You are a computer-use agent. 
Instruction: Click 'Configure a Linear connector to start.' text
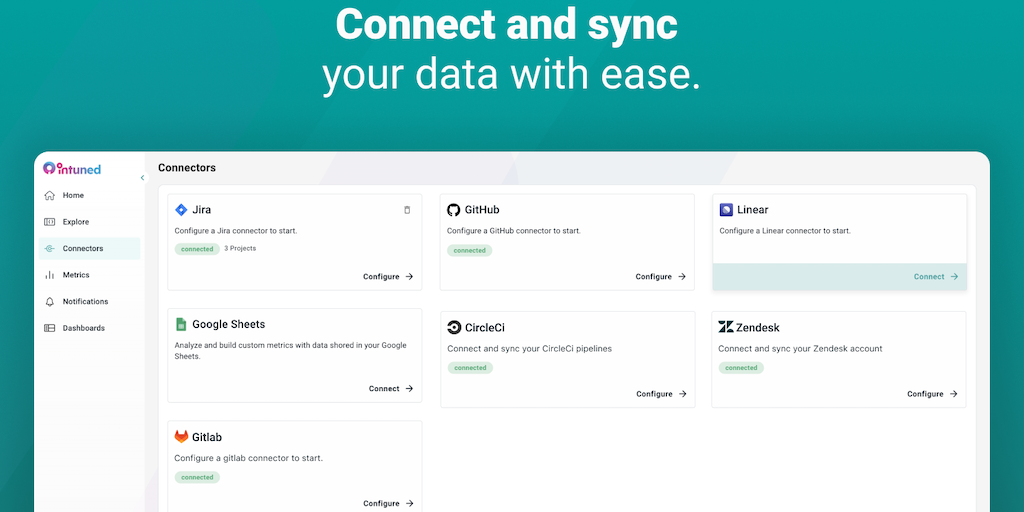coord(785,231)
